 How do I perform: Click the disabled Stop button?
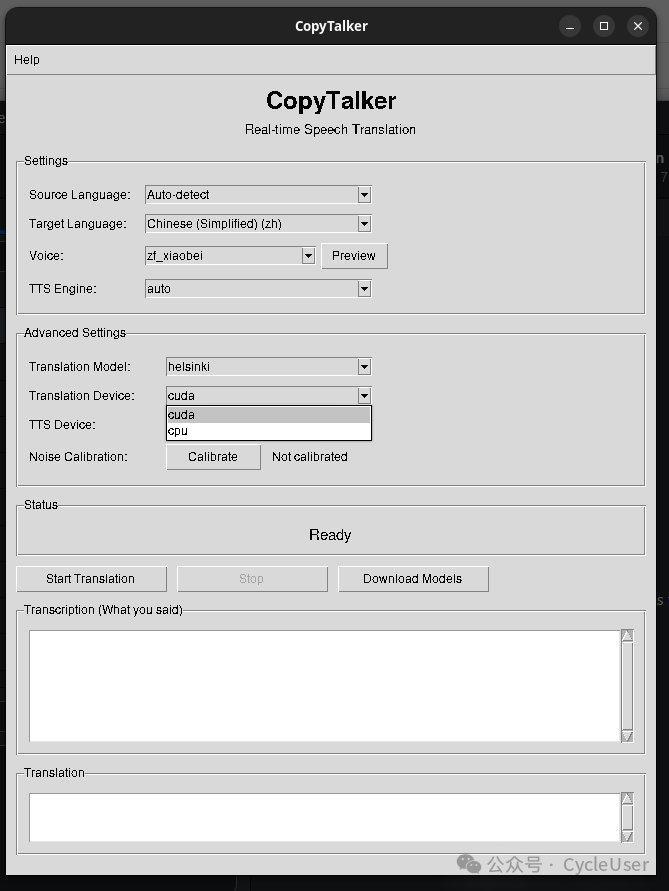[252, 579]
